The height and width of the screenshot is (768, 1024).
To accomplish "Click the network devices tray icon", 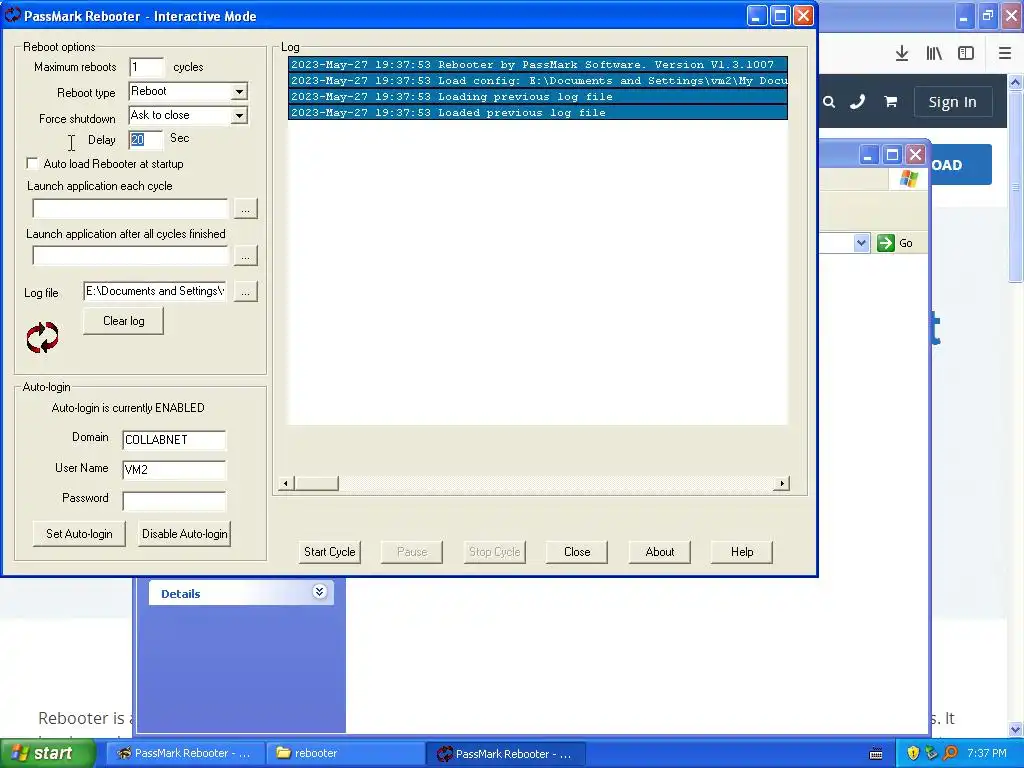I will tap(931, 753).
